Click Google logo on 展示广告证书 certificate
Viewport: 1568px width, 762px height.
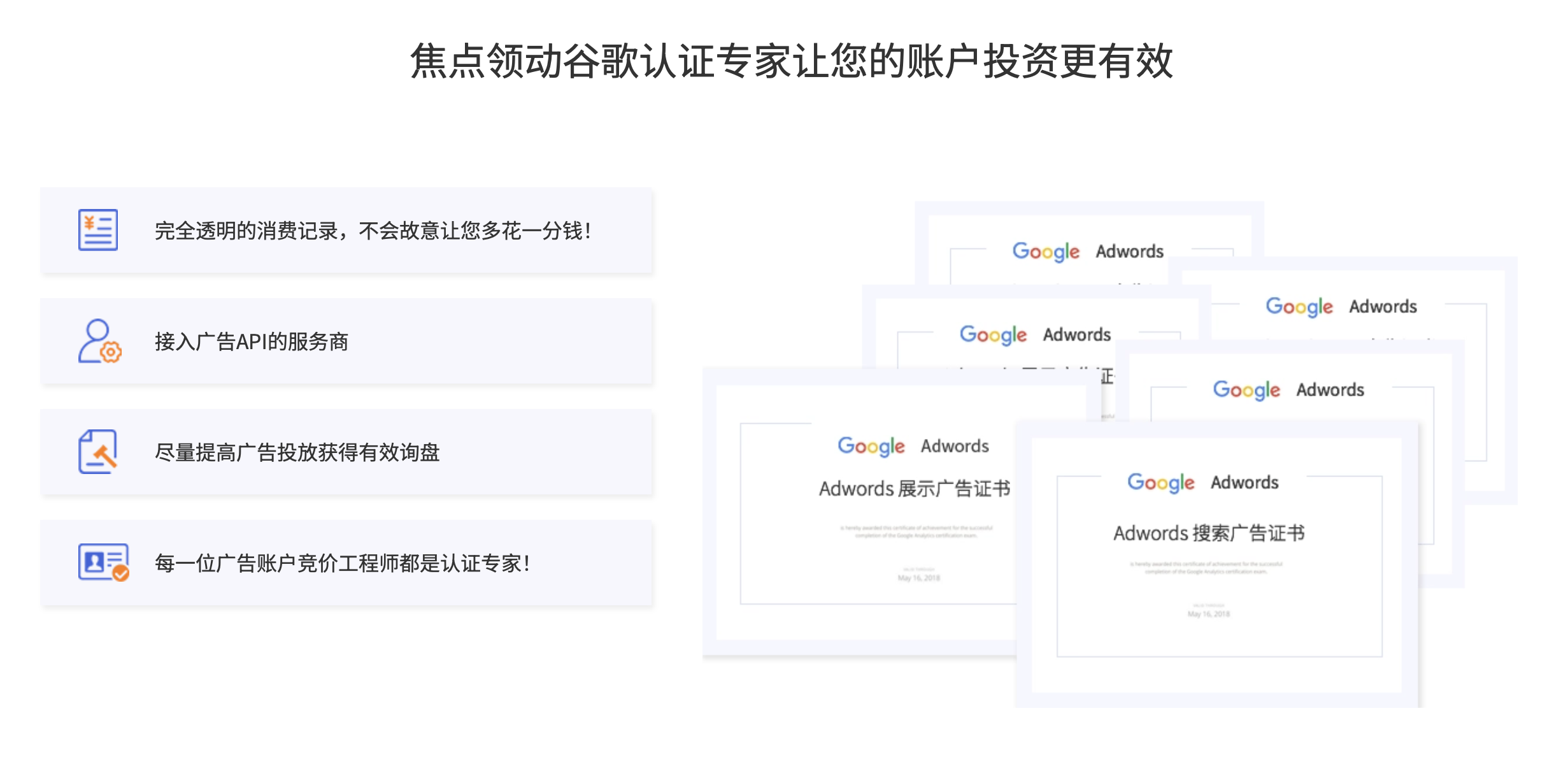pos(871,446)
